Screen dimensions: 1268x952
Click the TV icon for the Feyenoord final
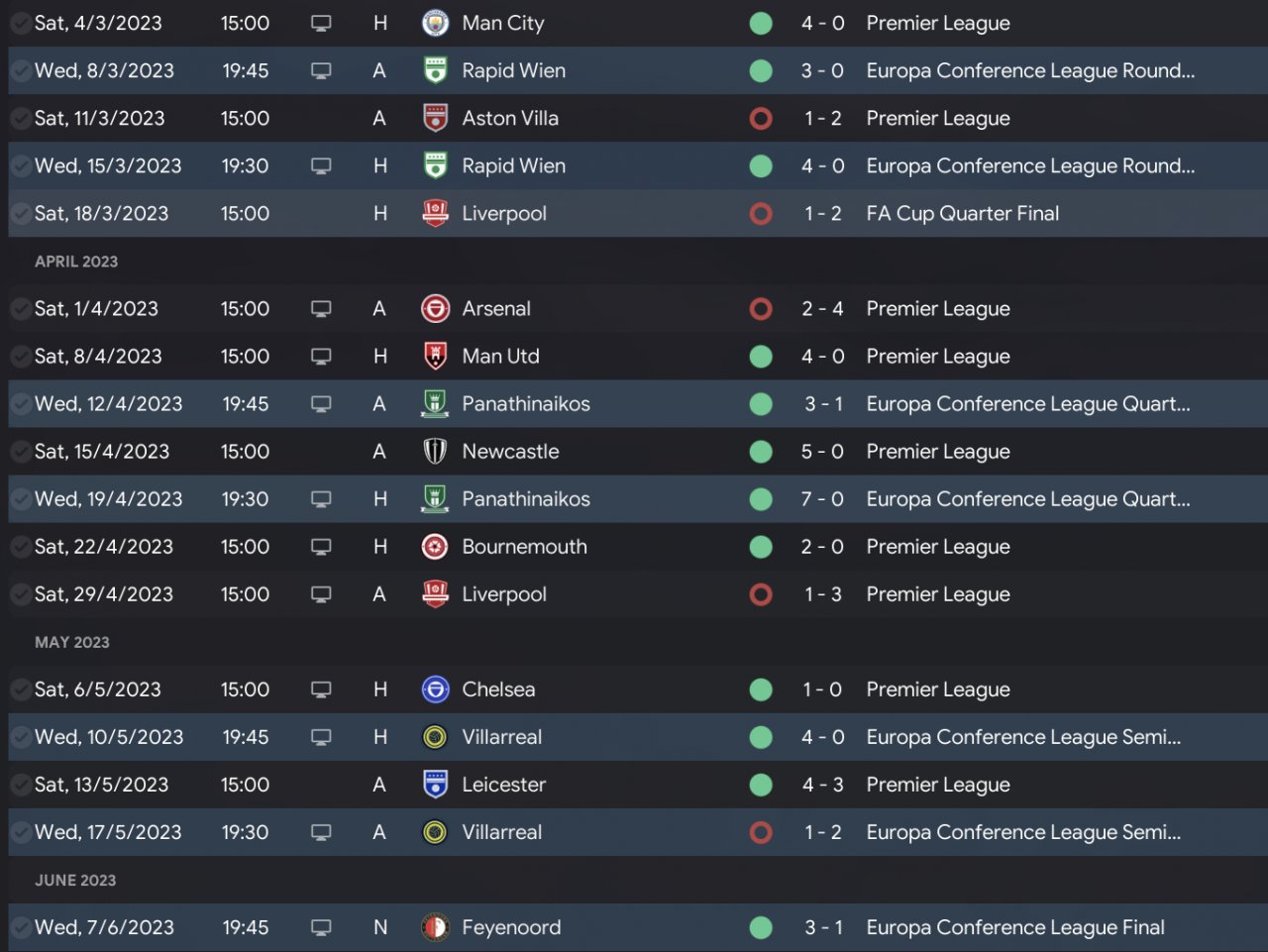(321, 927)
